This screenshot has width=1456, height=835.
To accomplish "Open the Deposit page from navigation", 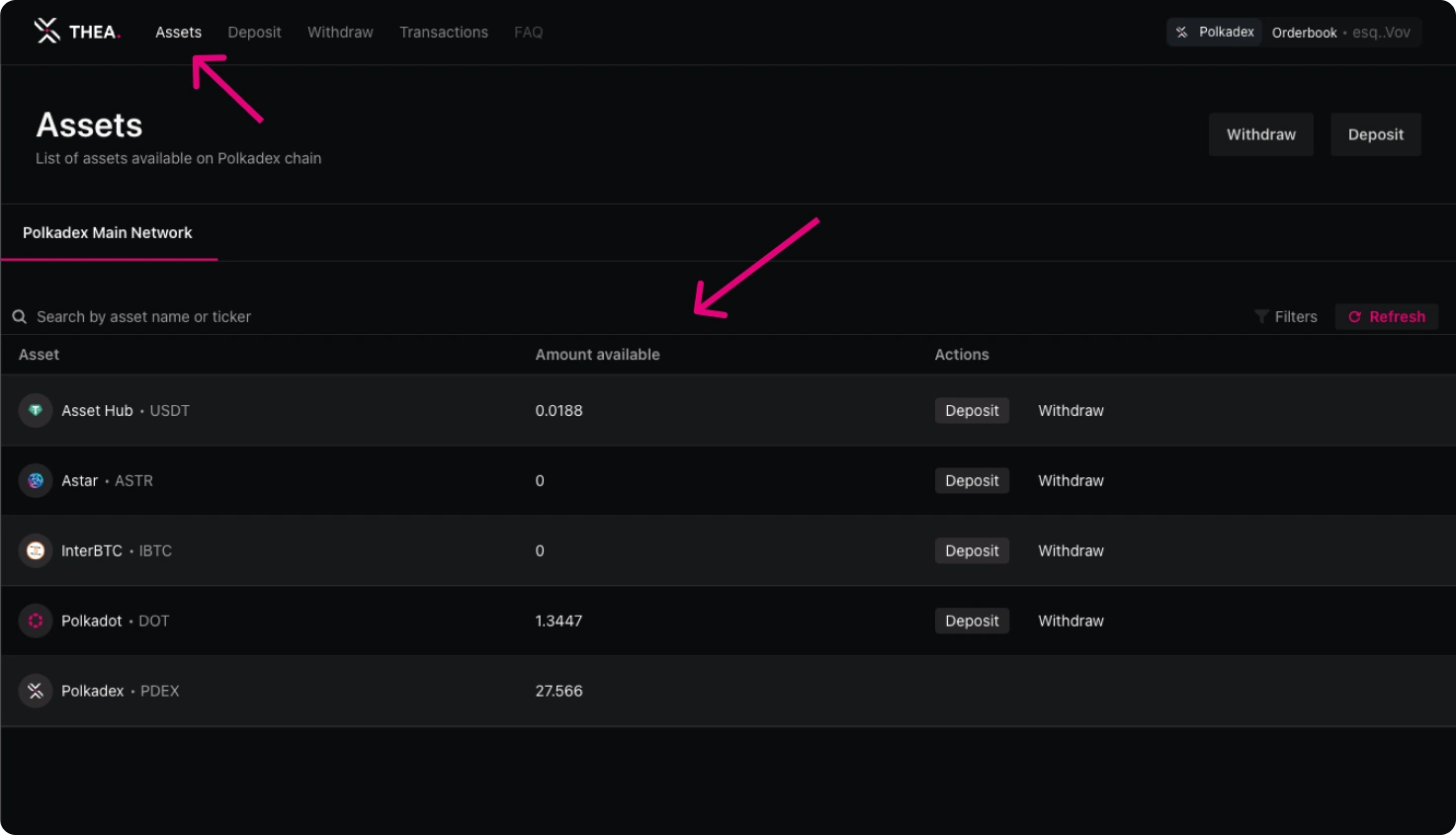I will click(x=254, y=33).
